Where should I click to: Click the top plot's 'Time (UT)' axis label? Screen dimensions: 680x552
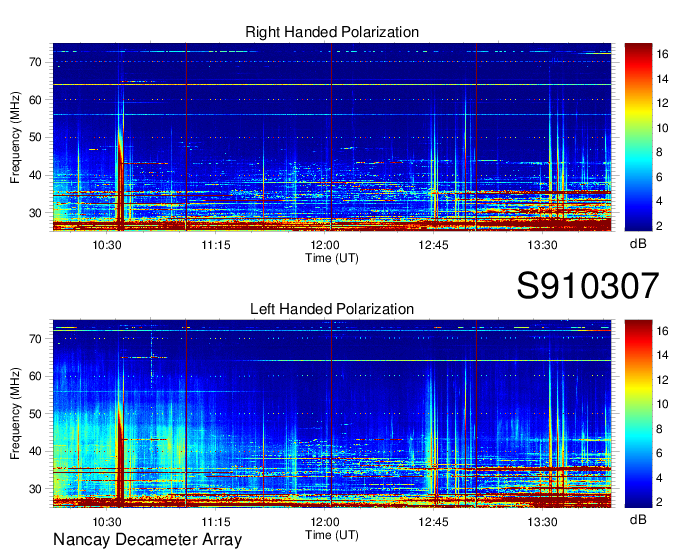click(x=332, y=258)
